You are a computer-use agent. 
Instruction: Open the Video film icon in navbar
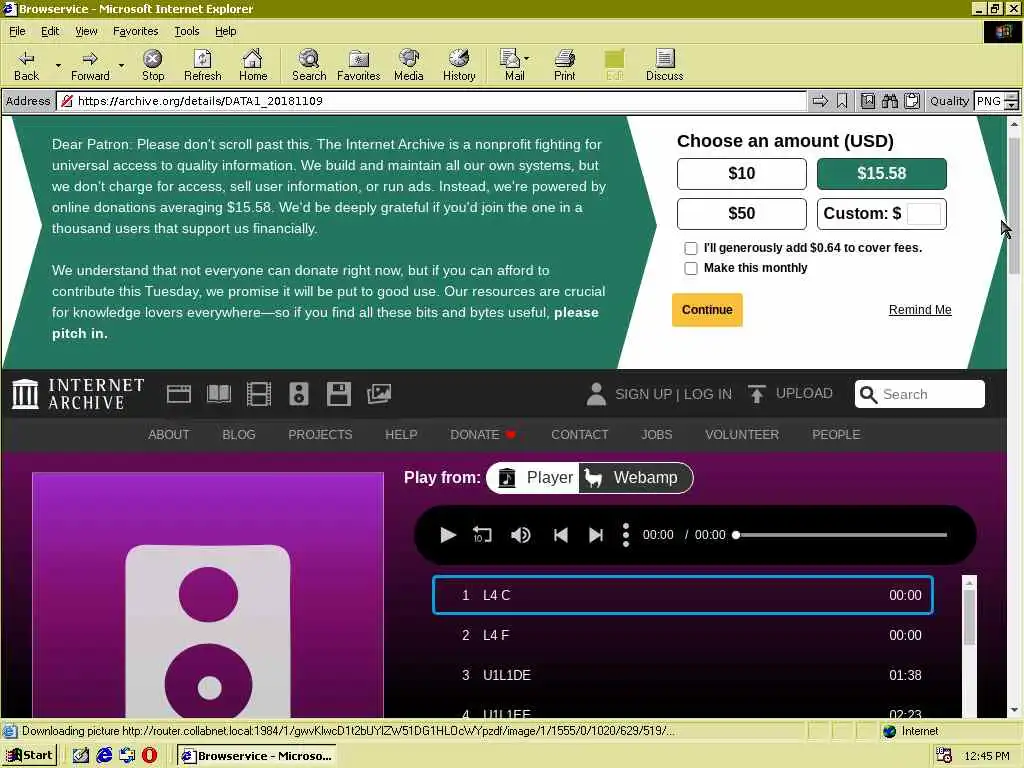click(x=259, y=394)
